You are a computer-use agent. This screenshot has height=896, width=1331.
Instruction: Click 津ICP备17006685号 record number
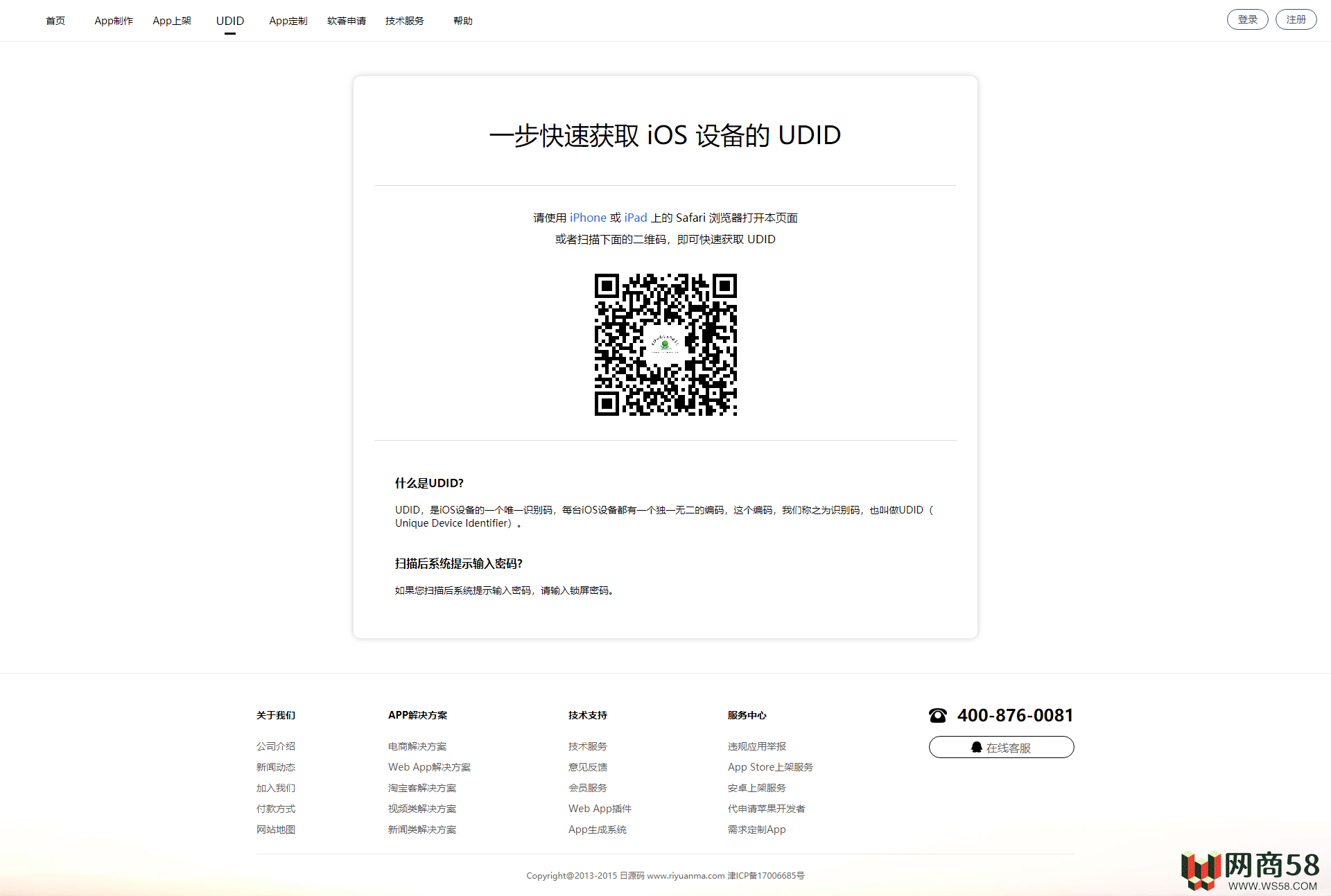(766, 876)
